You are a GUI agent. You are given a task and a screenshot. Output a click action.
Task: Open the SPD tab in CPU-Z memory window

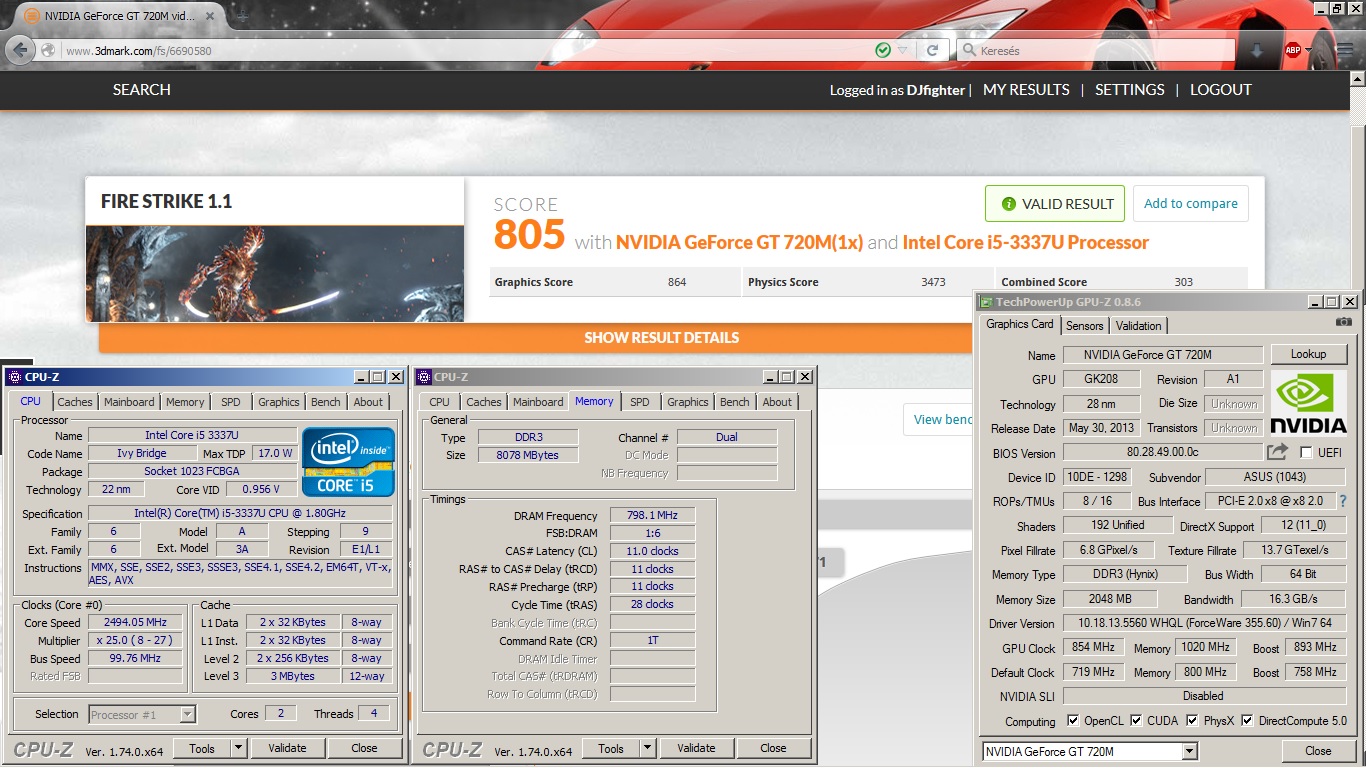(640, 402)
